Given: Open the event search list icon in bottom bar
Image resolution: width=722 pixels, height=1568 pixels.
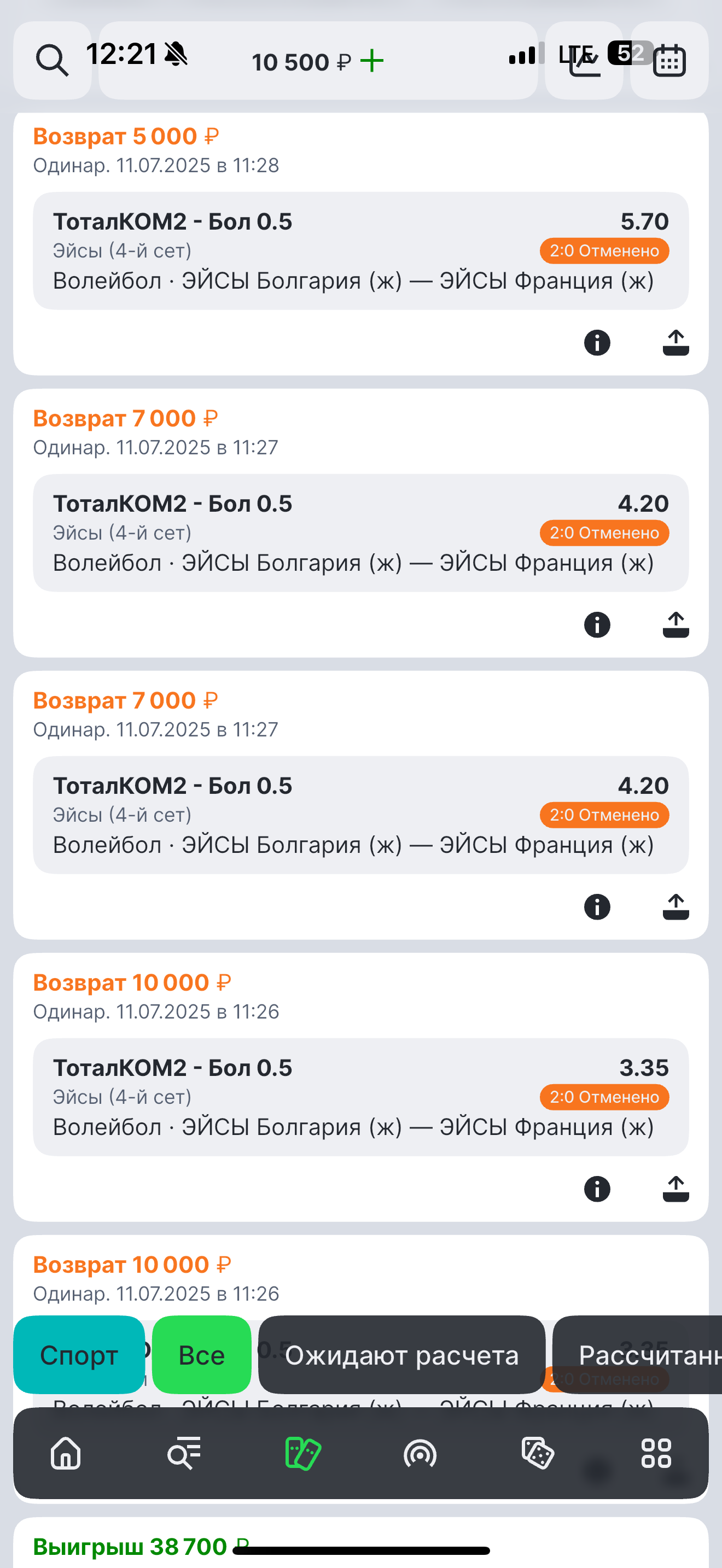Looking at the screenshot, I should point(184,1454).
